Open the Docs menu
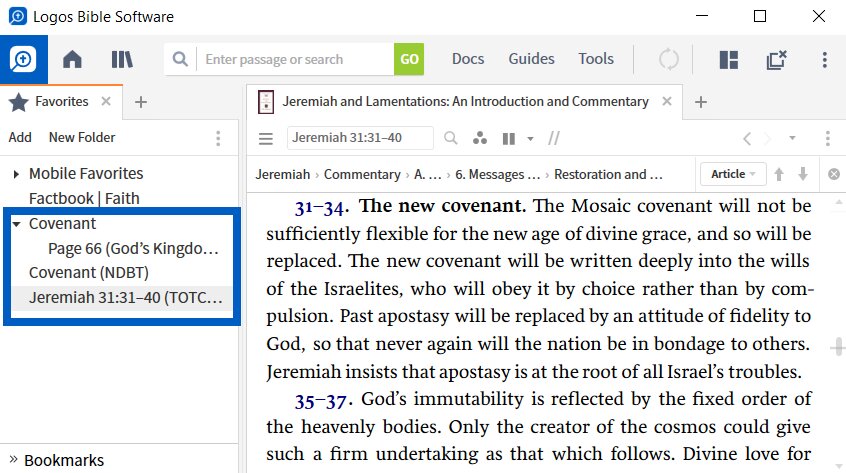The height and width of the screenshot is (473, 846). (x=468, y=59)
